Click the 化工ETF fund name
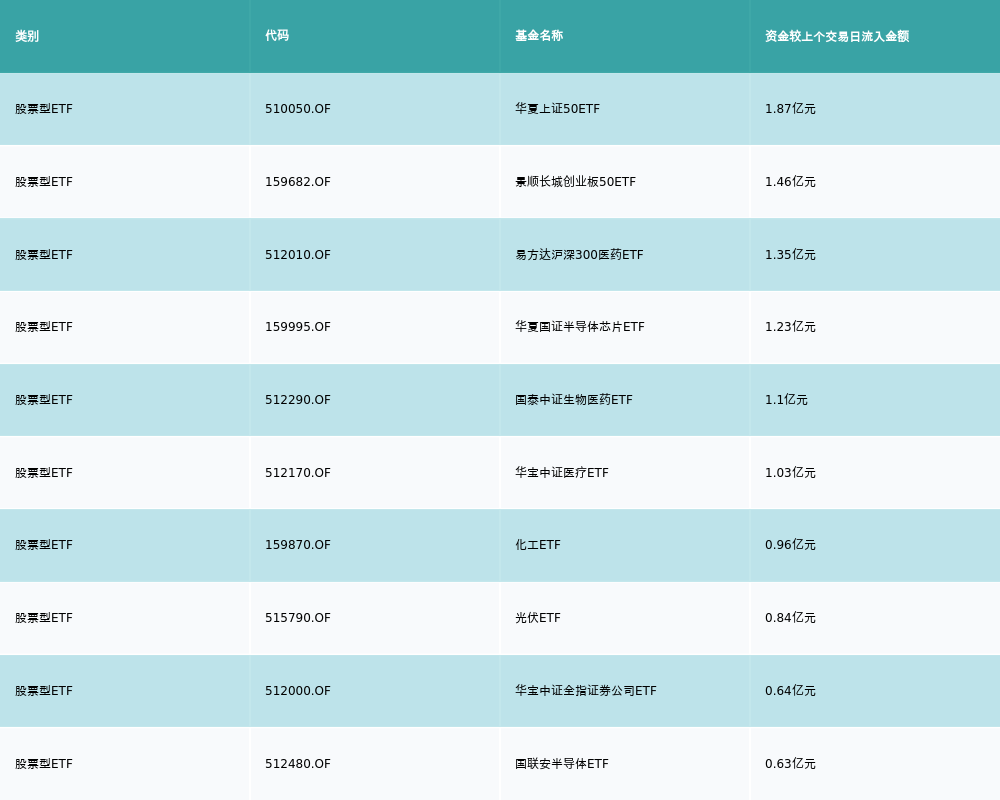Screen dimensions: 1000x800 click(538, 545)
